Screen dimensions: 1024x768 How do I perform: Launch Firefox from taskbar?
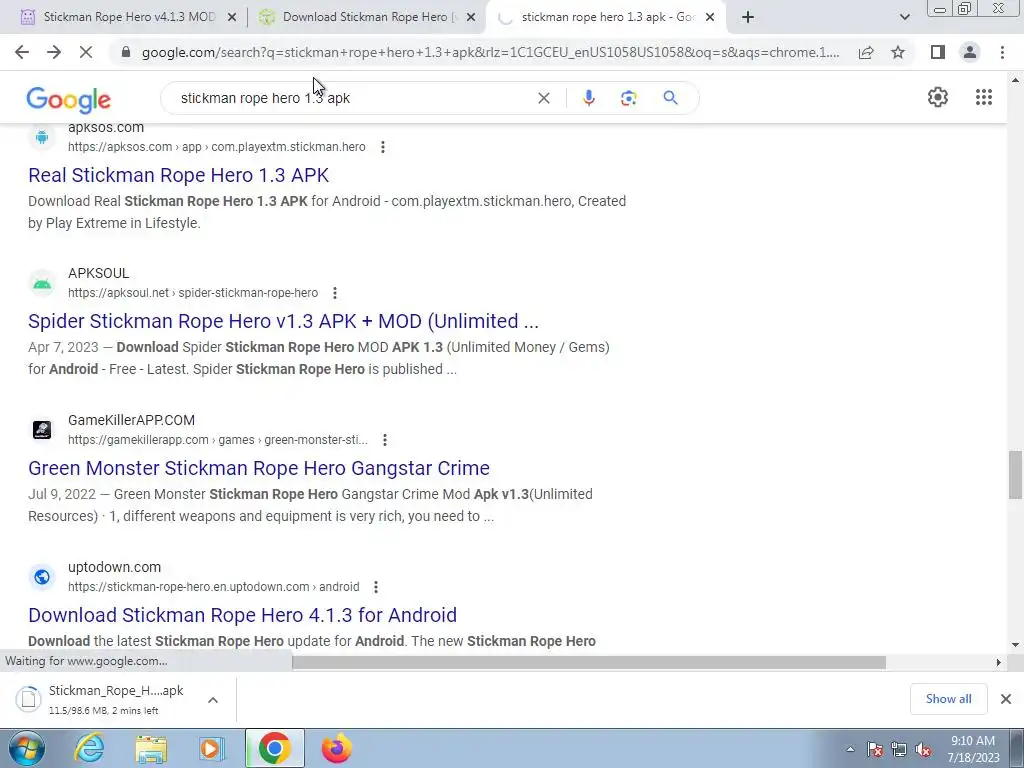[x=336, y=748]
